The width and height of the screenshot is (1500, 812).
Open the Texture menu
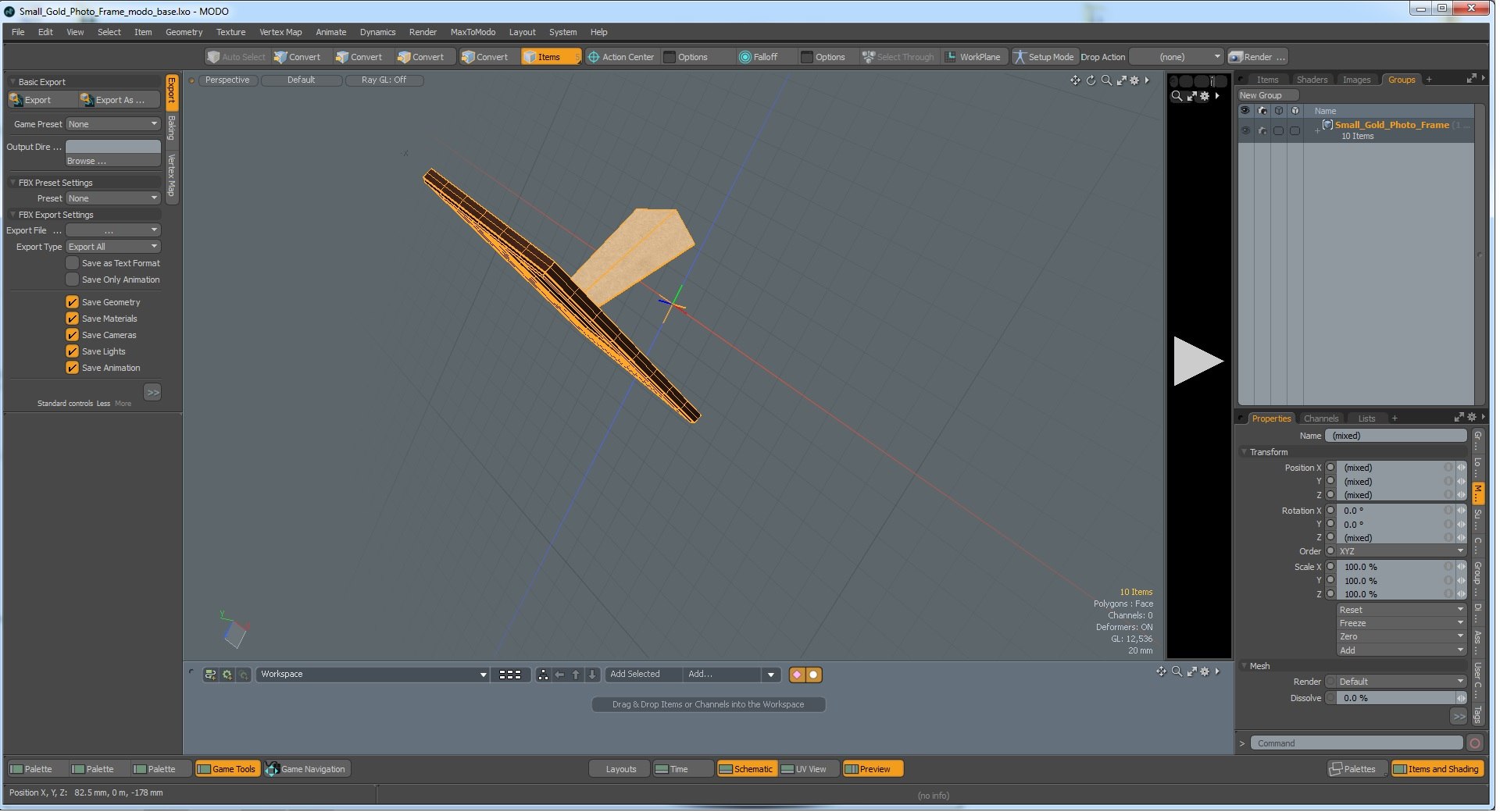[230, 32]
